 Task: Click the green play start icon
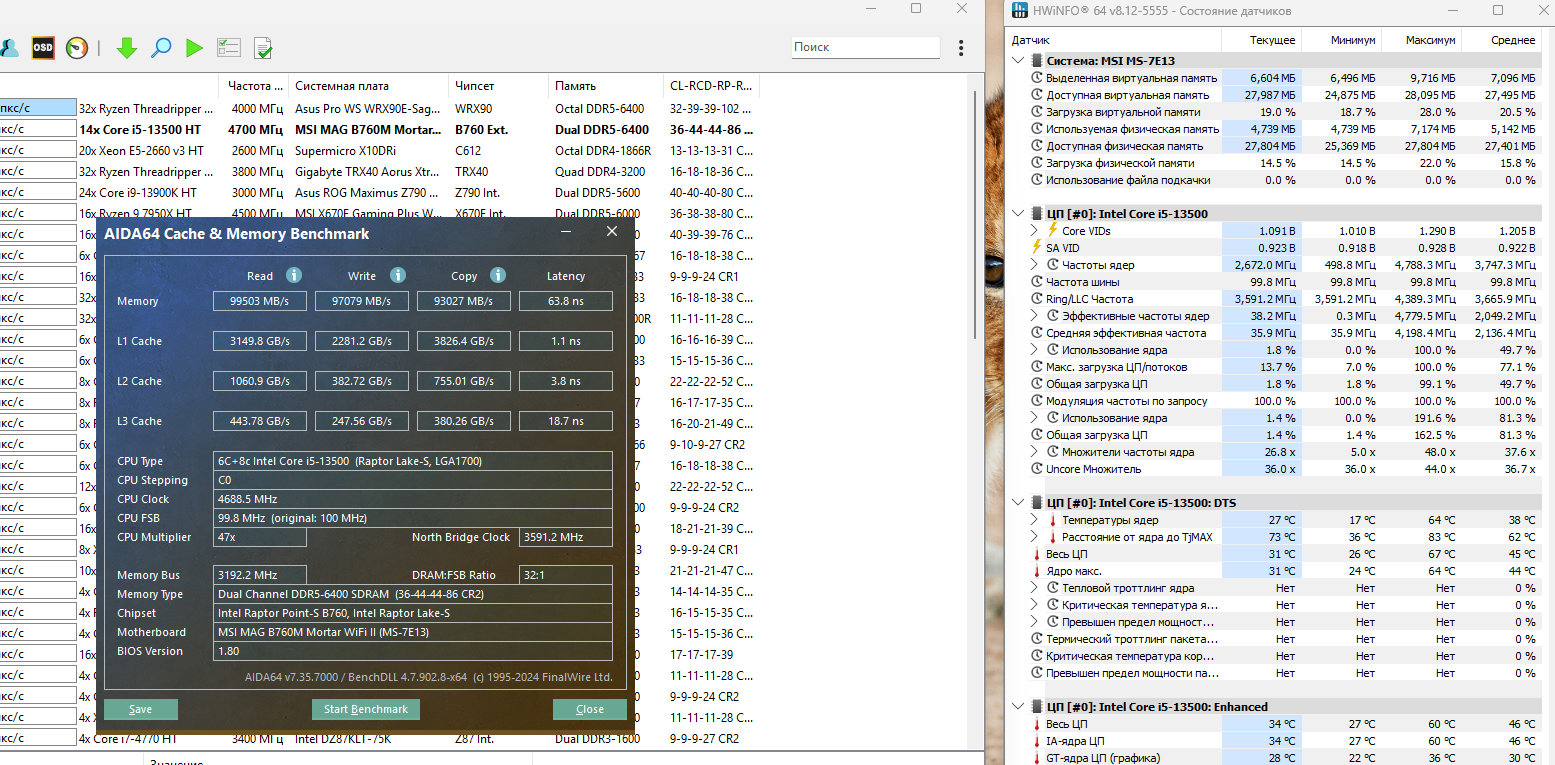click(194, 47)
